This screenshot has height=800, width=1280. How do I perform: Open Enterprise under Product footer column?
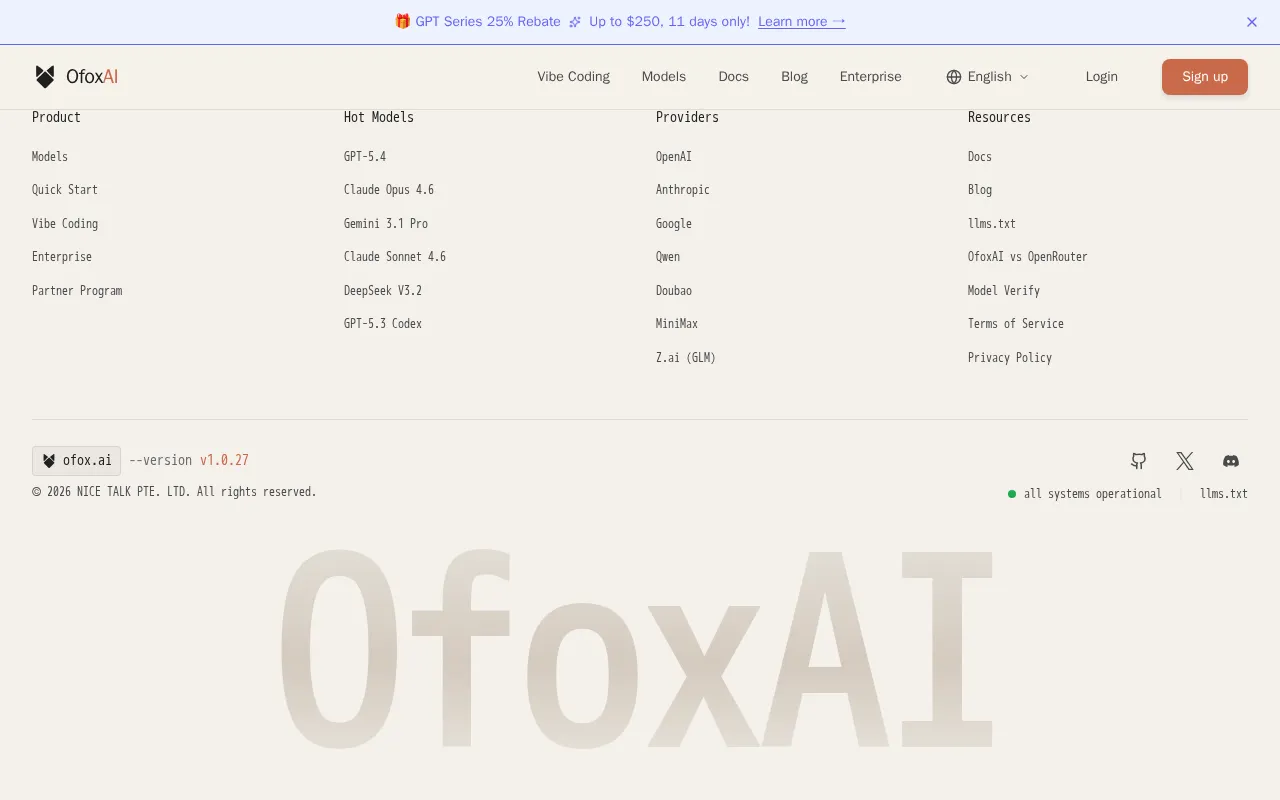62,257
